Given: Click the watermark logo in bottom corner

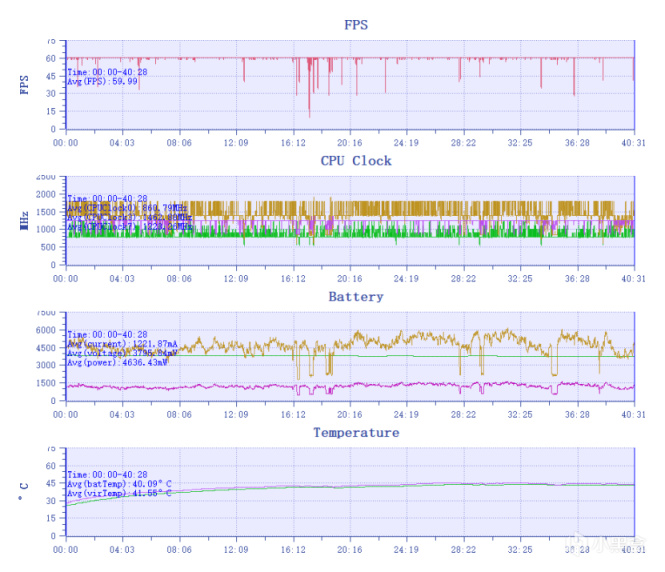Looking at the screenshot, I should coord(606,544).
